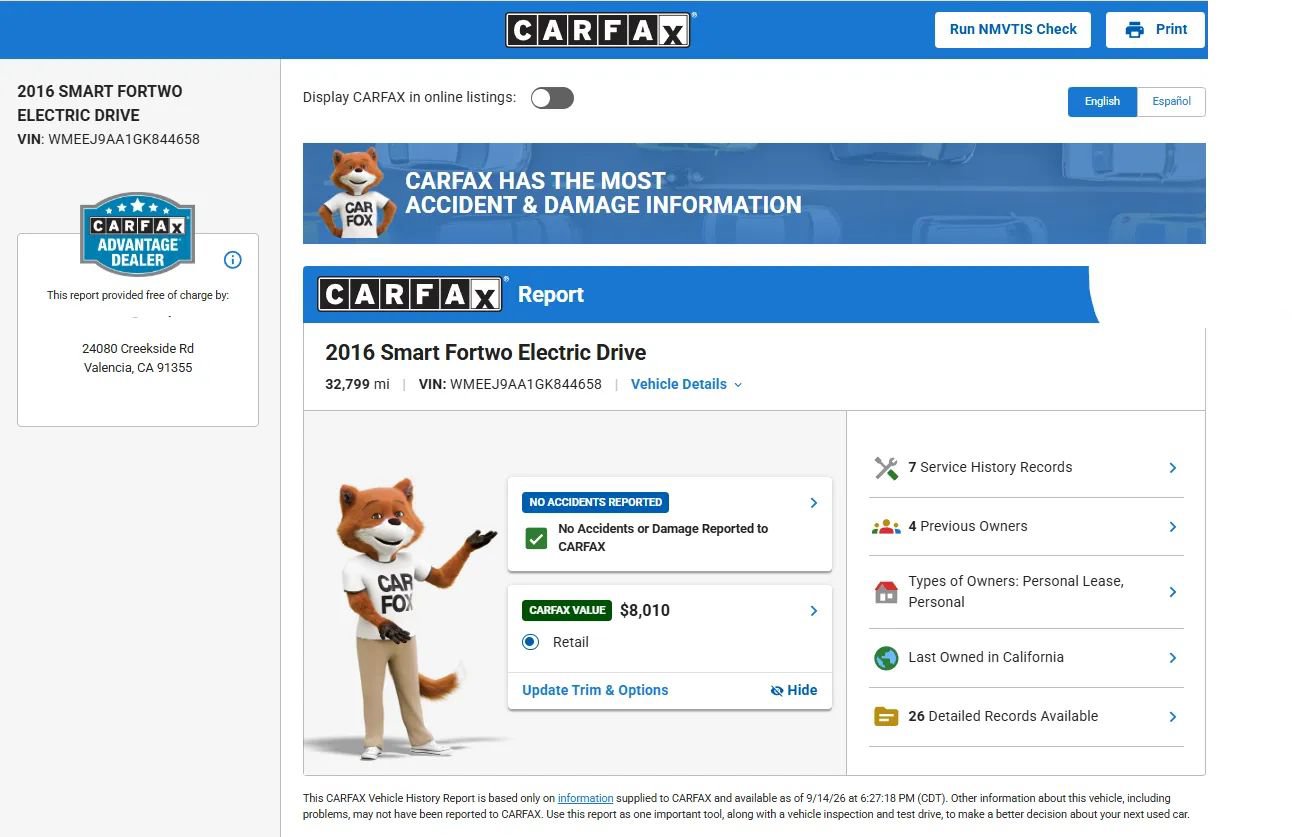Click Run NMVTIS Check button
The height and width of the screenshot is (837, 1292).
point(1013,30)
